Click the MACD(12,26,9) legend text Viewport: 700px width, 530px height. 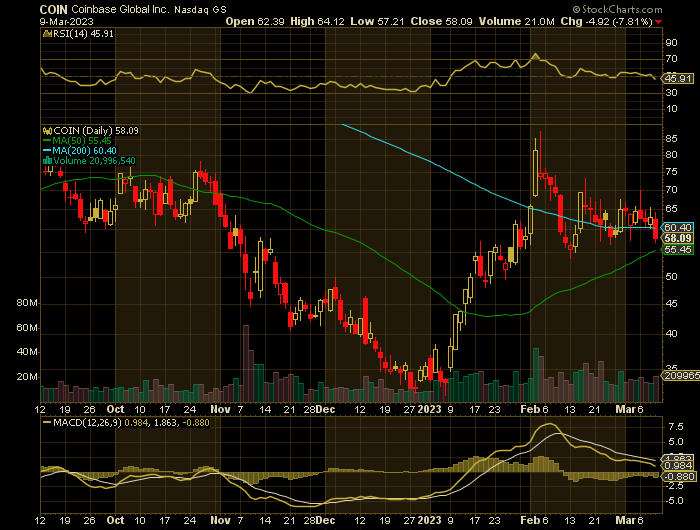pyautogui.click(x=88, y=422)
